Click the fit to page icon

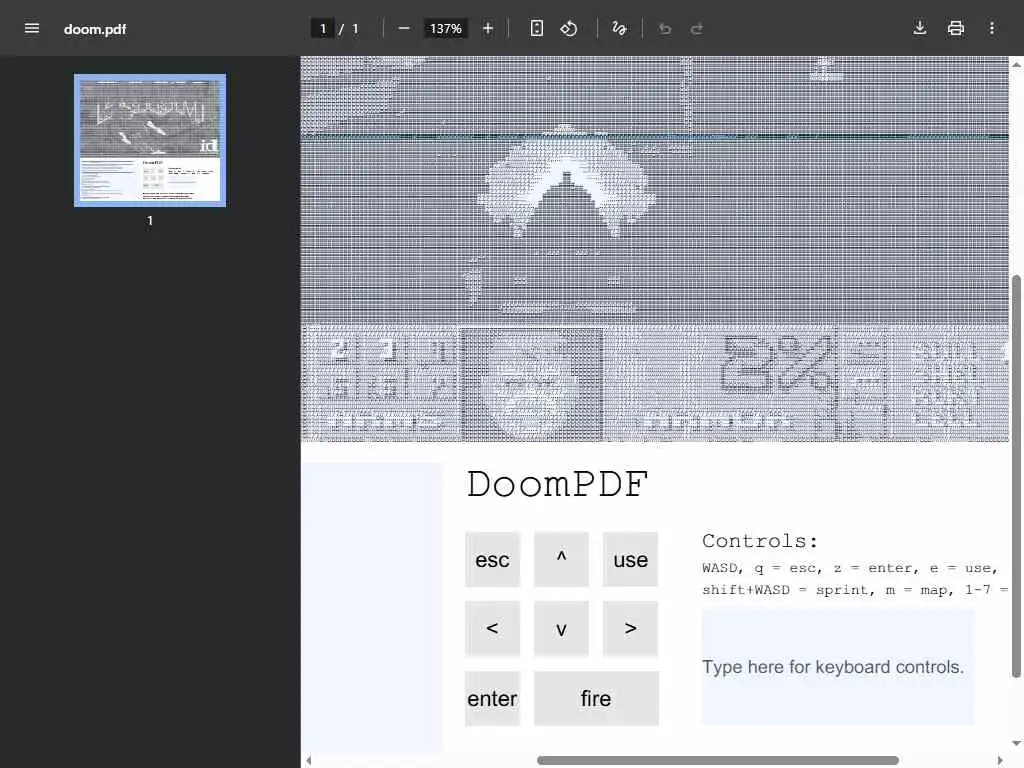[x=536, y=28]
